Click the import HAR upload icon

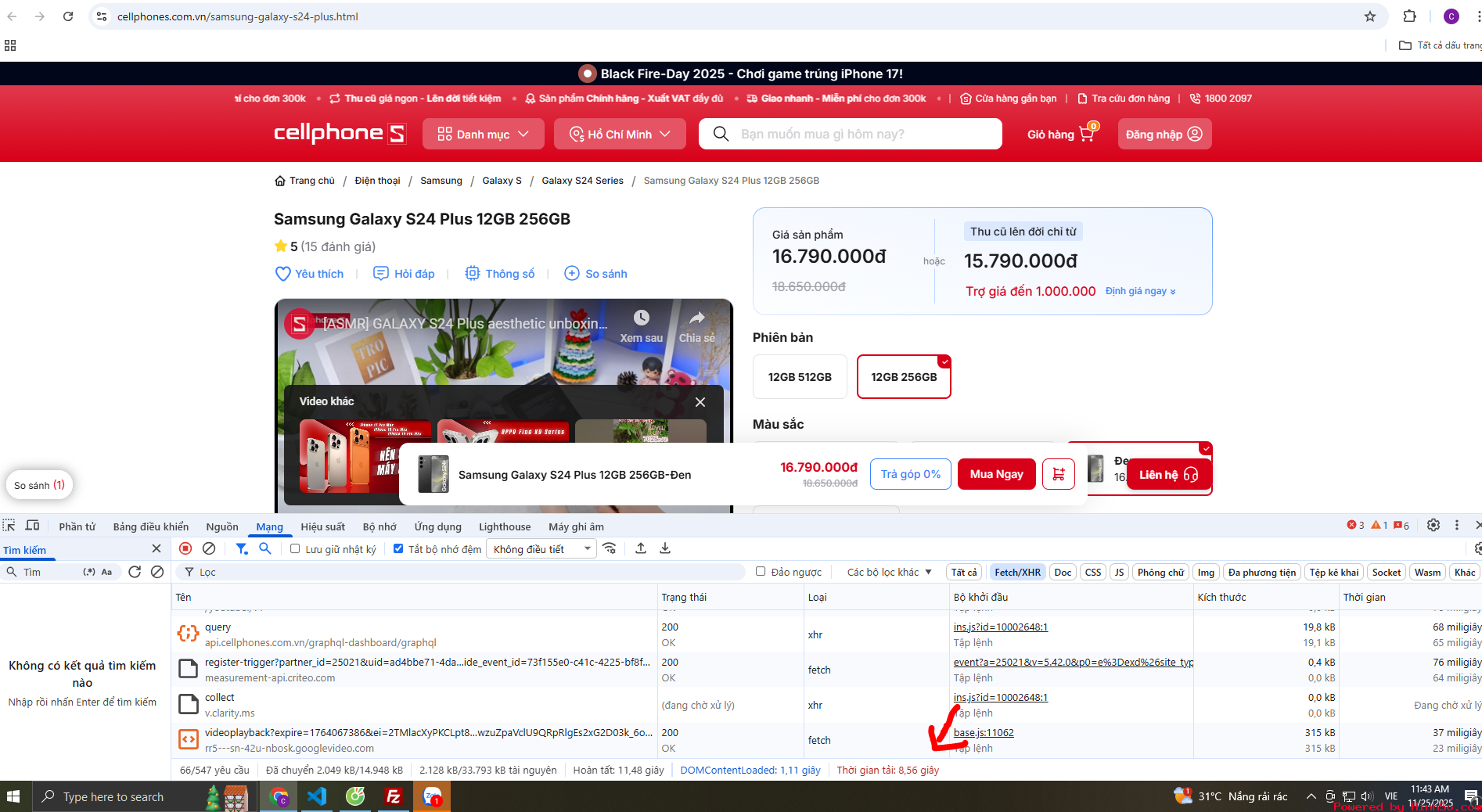pyautogui.click(x=641, y=548)
